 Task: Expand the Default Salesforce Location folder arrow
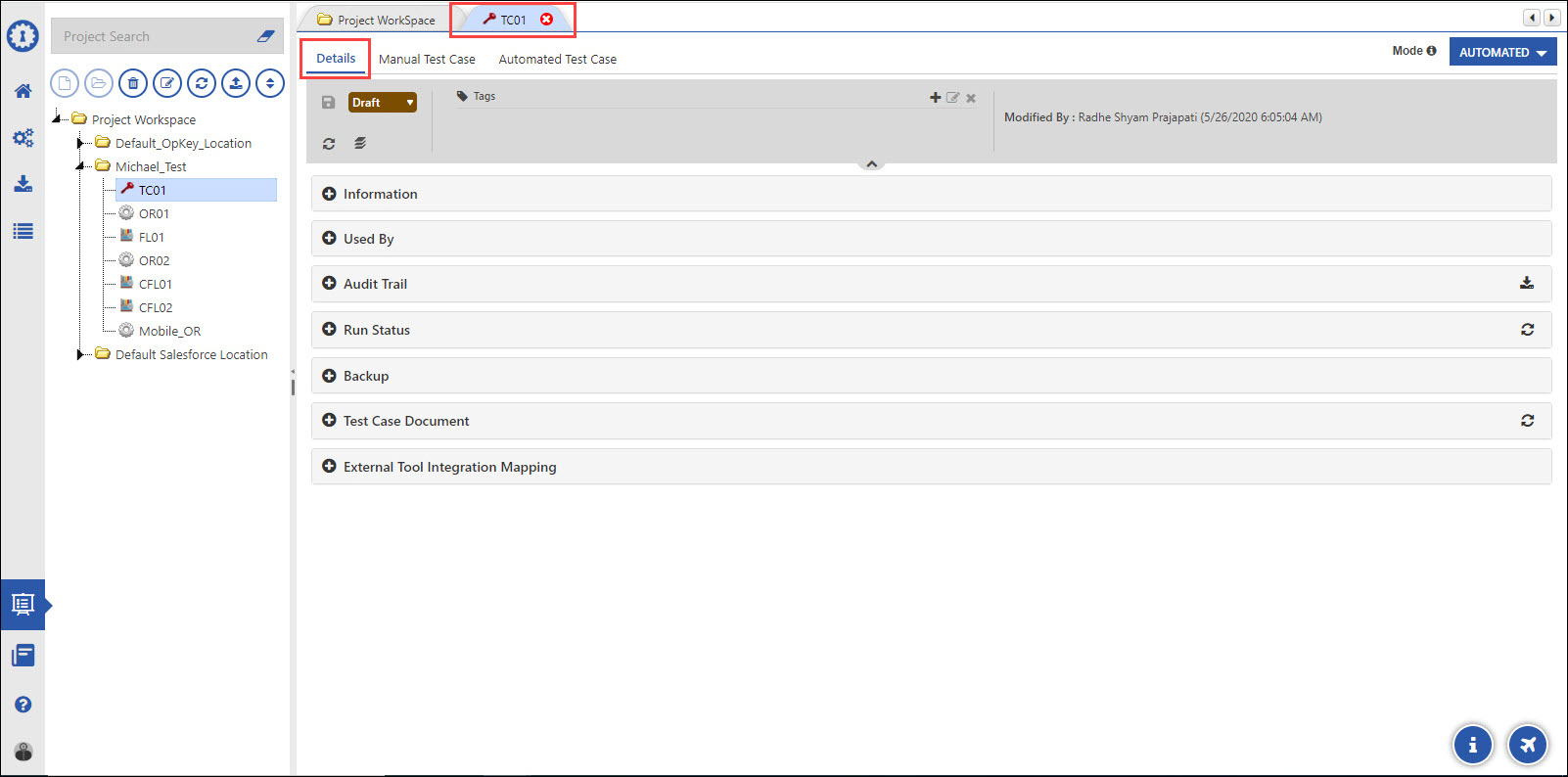click(80, 354)
